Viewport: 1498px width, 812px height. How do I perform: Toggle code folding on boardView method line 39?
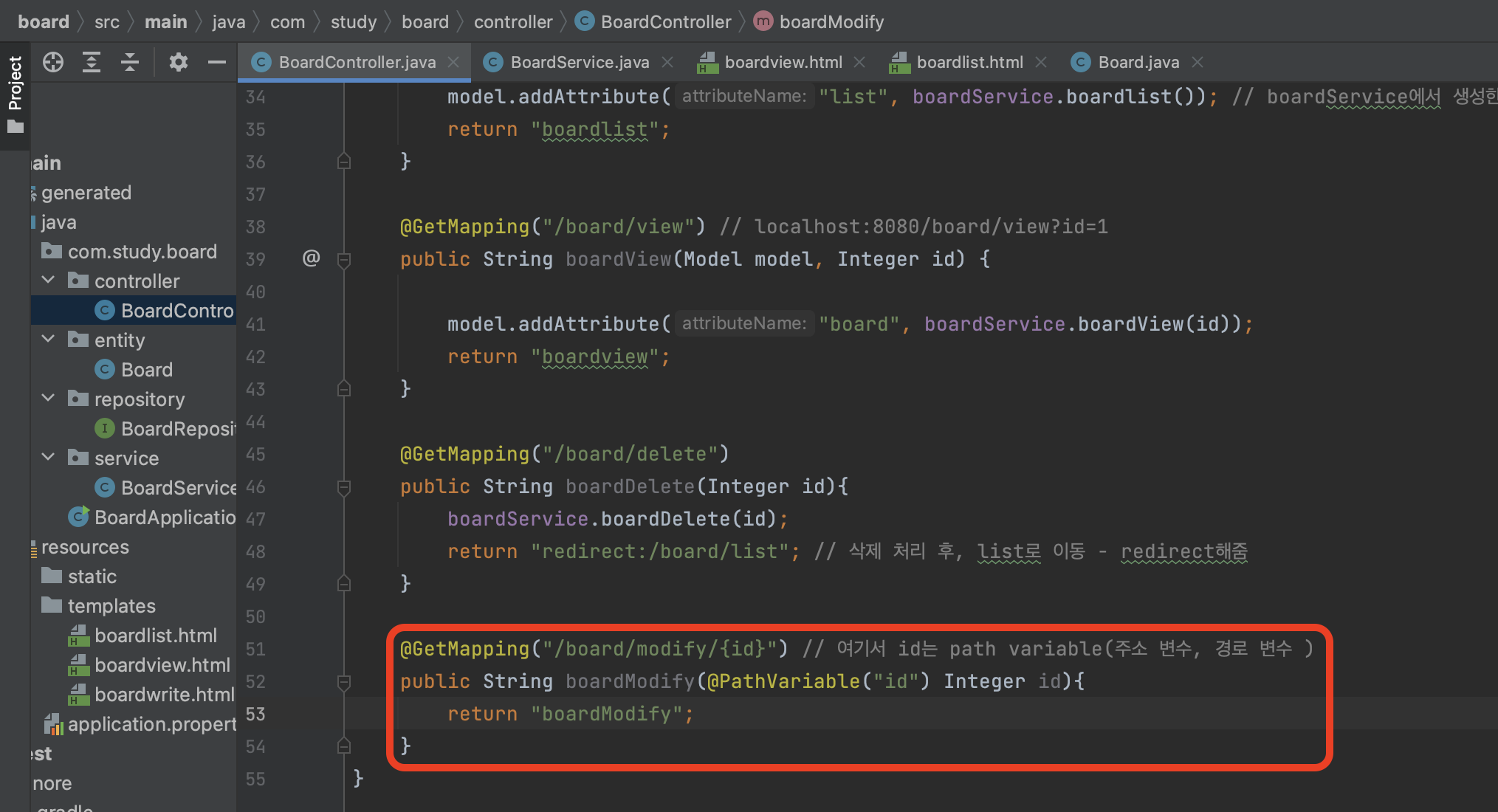pos(344,259)
